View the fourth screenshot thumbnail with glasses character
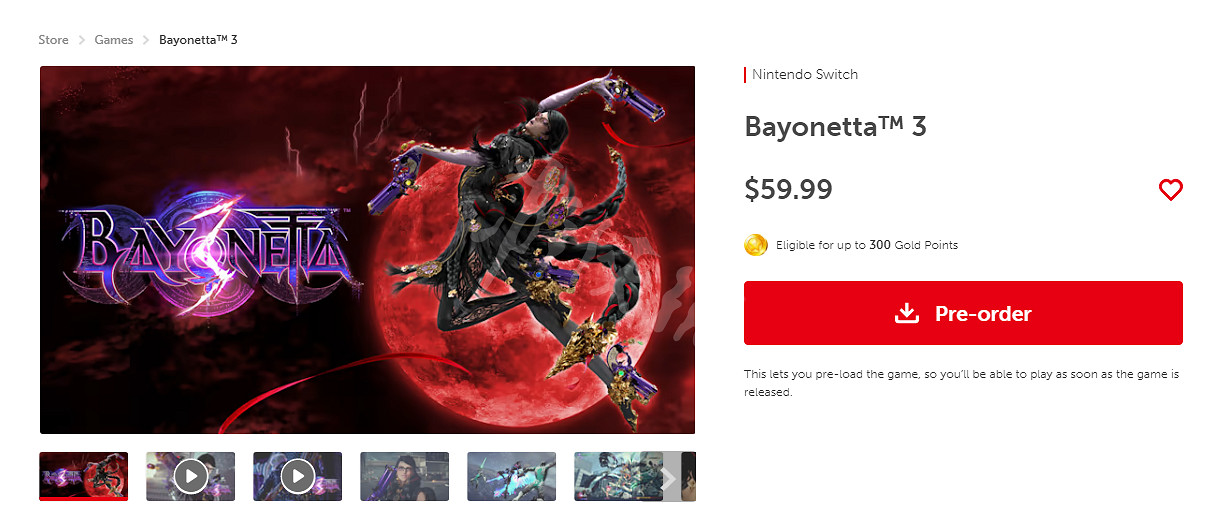 404,476
